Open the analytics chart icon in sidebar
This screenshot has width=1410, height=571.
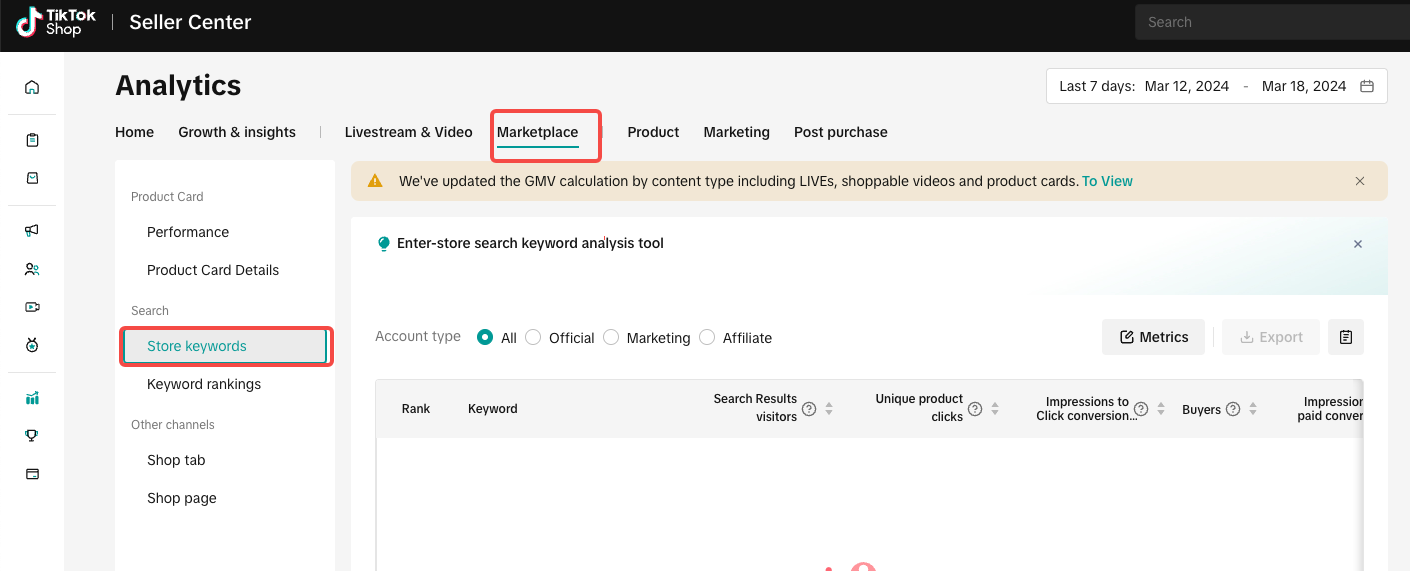(32, 398)
